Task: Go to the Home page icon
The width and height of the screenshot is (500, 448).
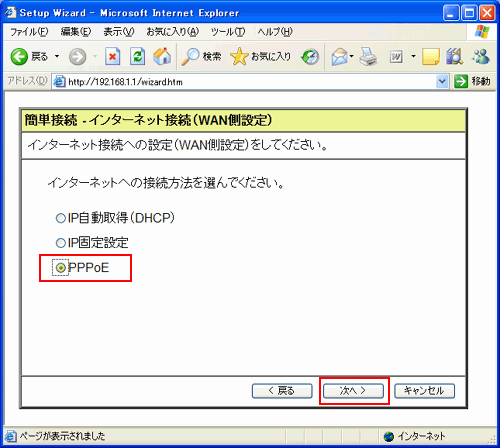Action: pyautogui.click(x=162, y=56)
